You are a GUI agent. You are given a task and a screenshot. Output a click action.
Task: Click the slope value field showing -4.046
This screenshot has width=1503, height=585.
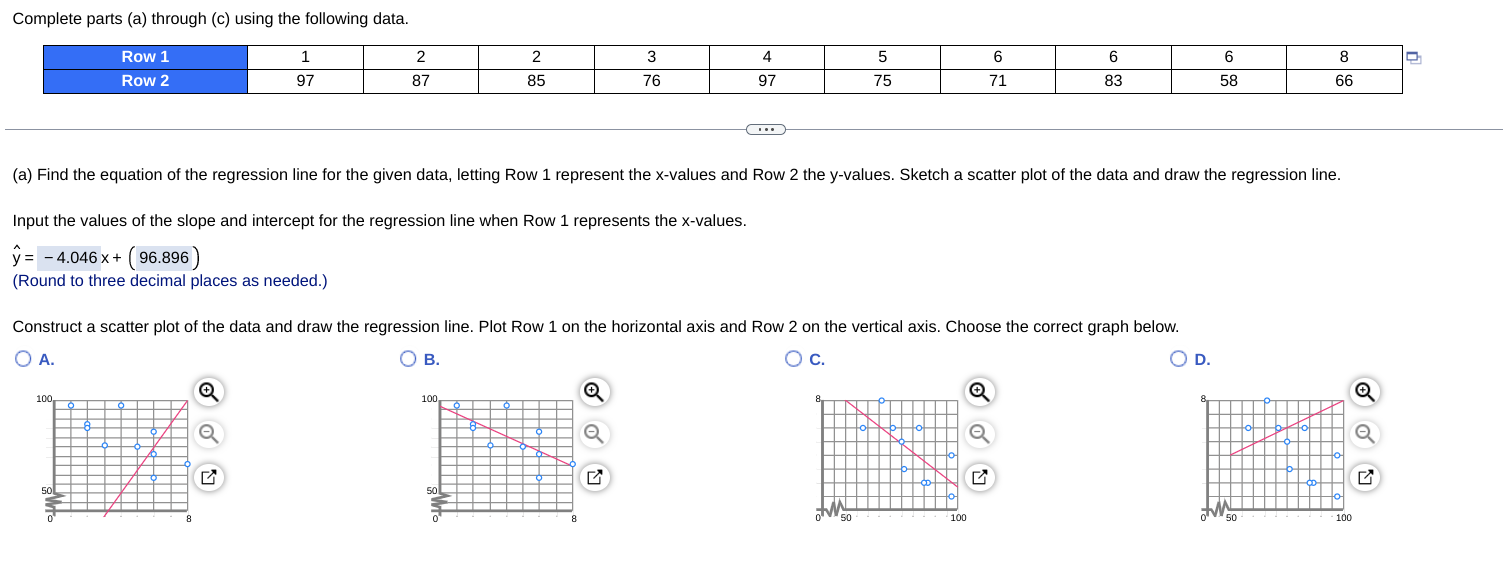(x=69, y=258)
